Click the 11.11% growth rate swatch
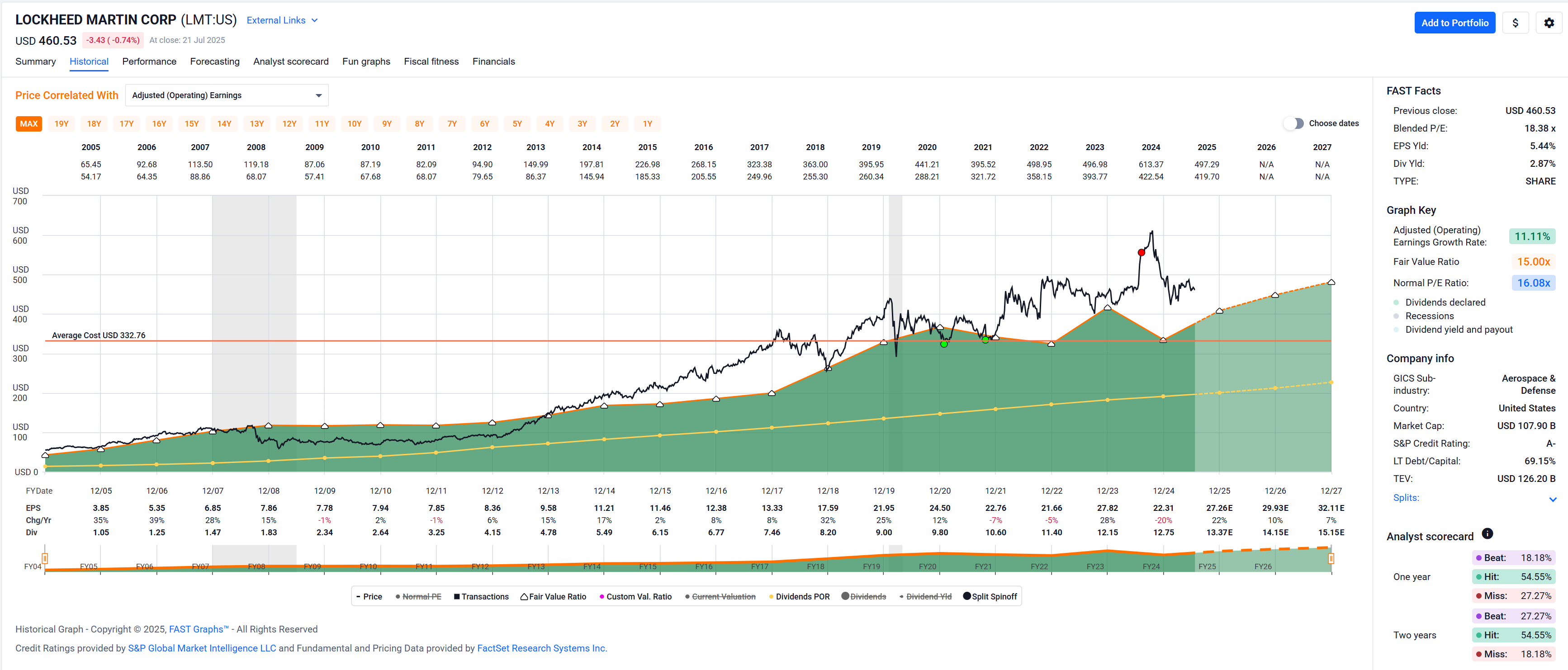 (x=1532, y=237)
